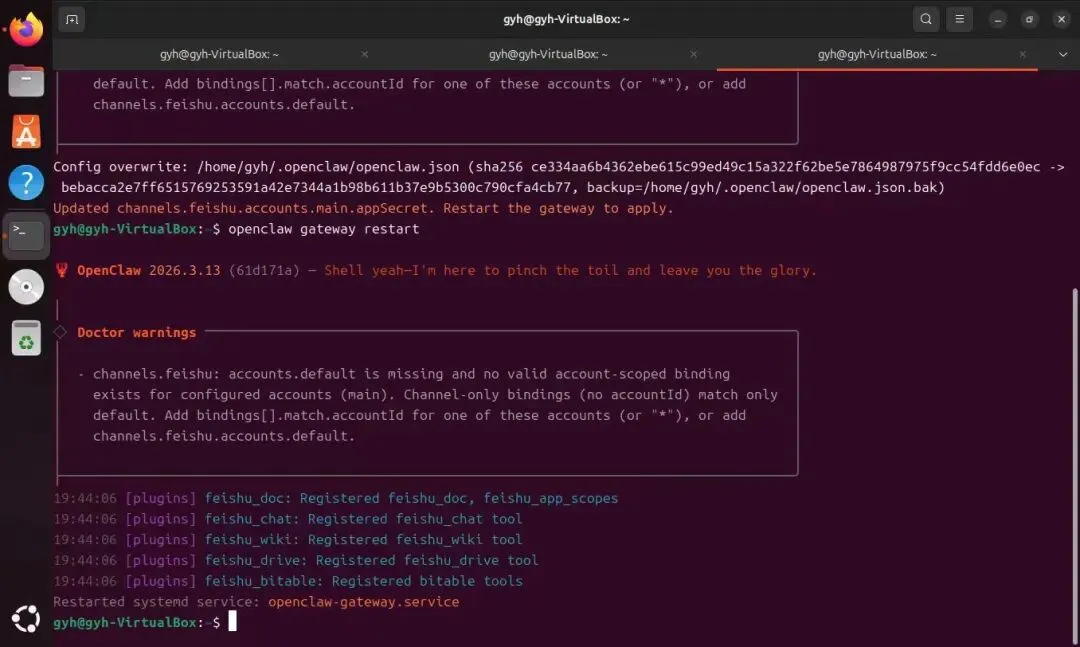Minimize the terminal window
The width and height of the screenshot is (1080, 647).
coord(997,19)
